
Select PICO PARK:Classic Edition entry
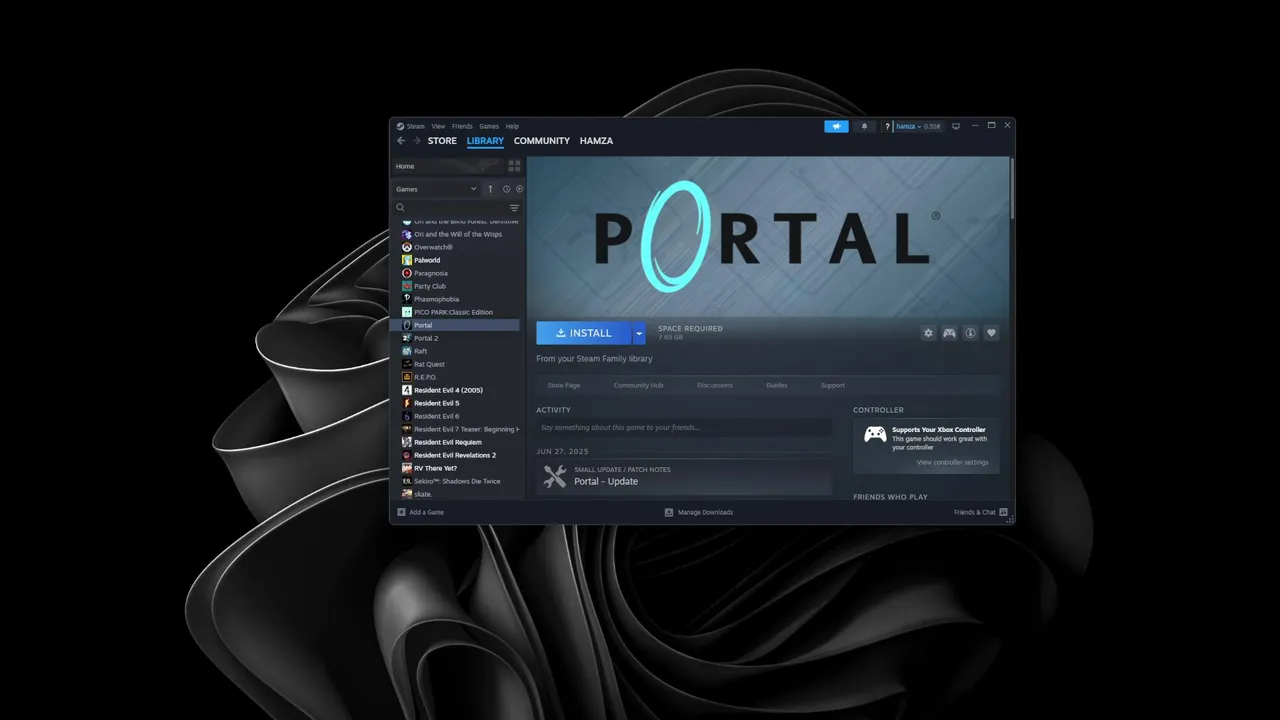[x=453, y=312]
